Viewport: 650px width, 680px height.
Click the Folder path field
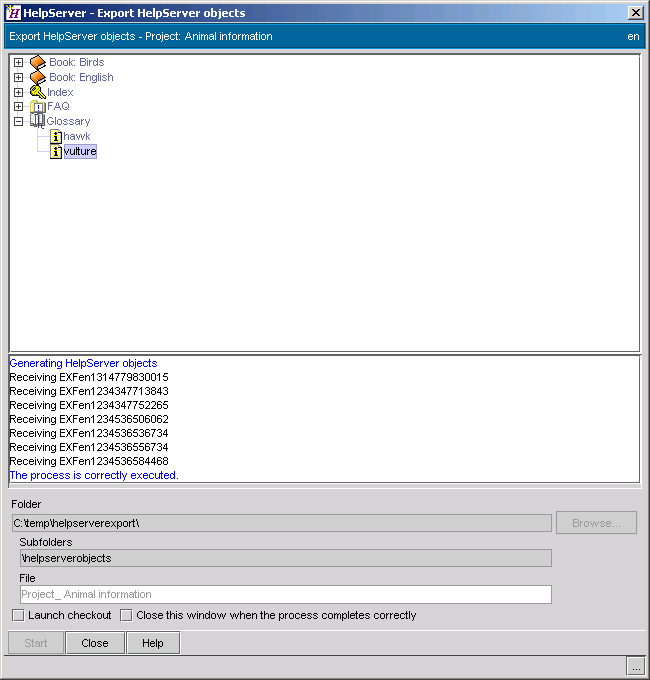coord(282,523)
